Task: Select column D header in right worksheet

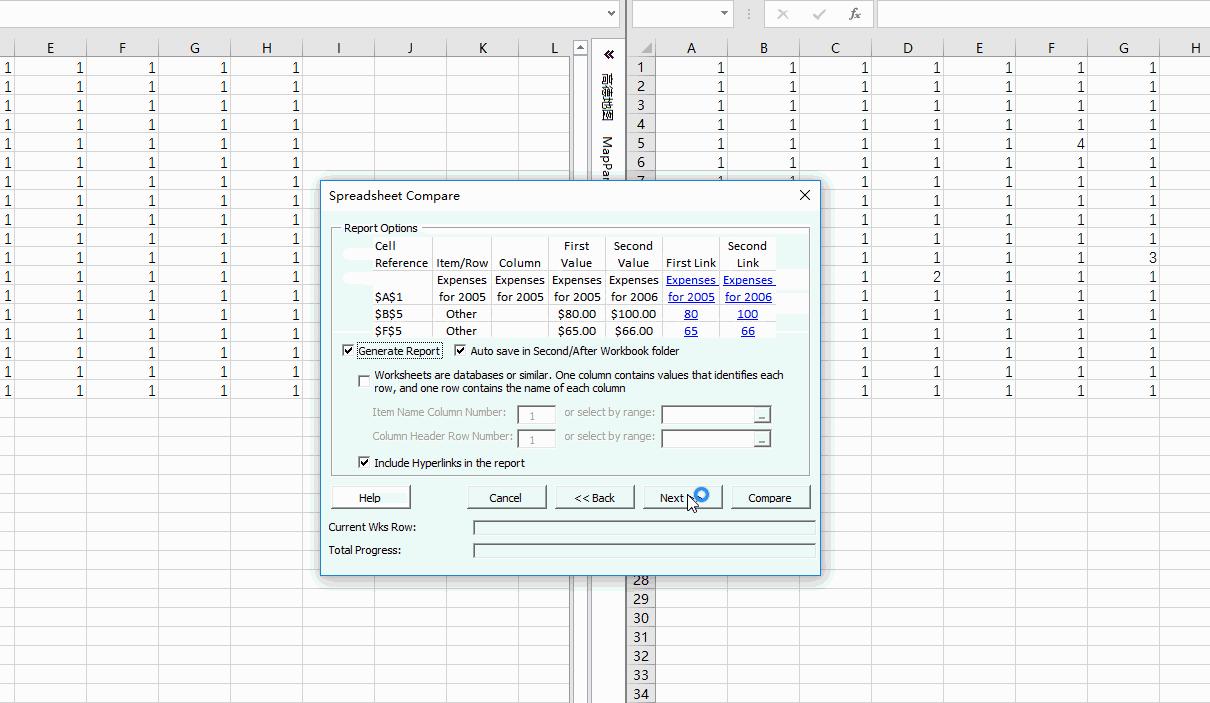Action: [x=907, y=48]
